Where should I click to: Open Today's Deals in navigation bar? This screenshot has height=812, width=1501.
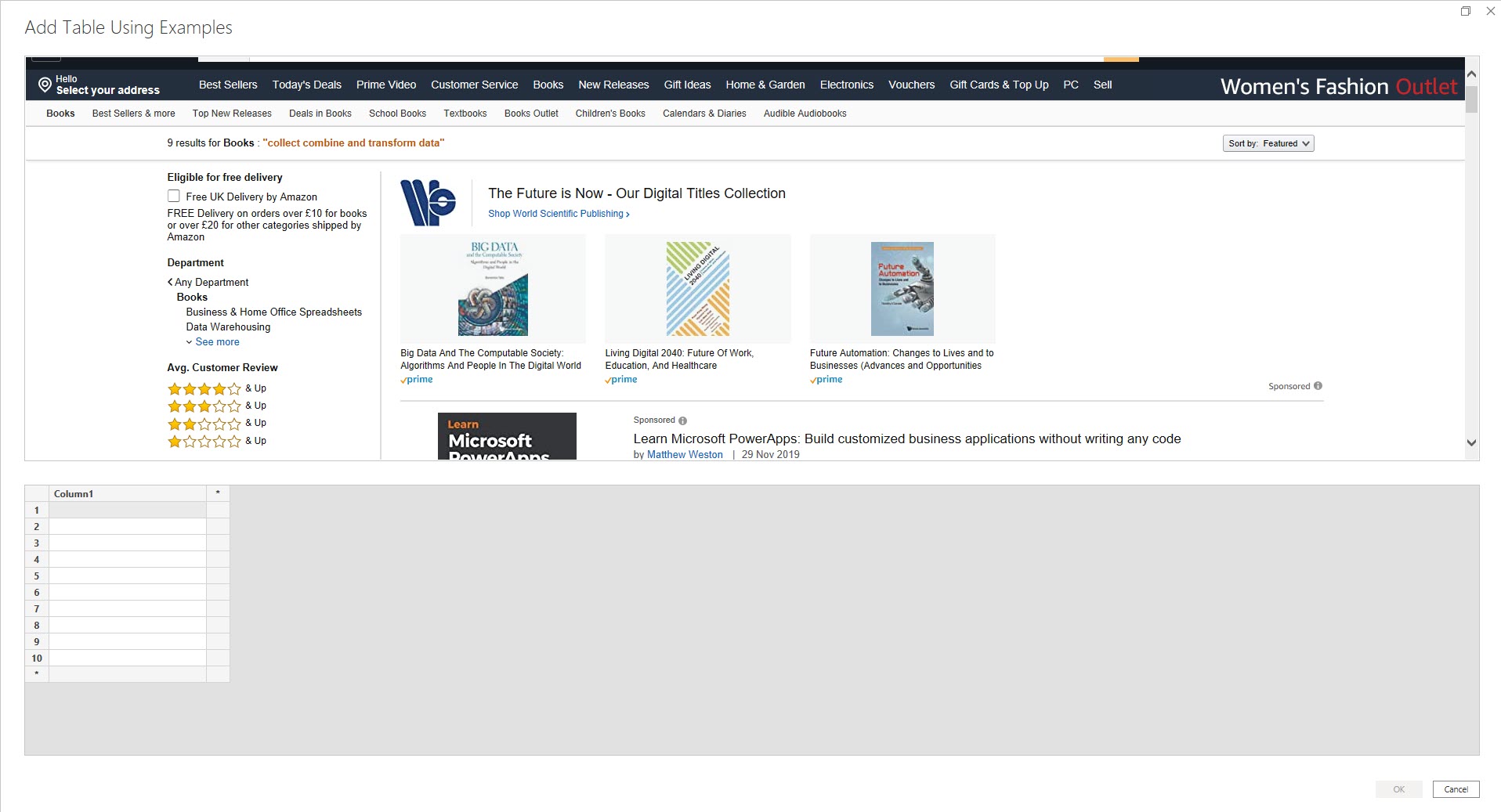pyautogui.click(x=306, y=85)
